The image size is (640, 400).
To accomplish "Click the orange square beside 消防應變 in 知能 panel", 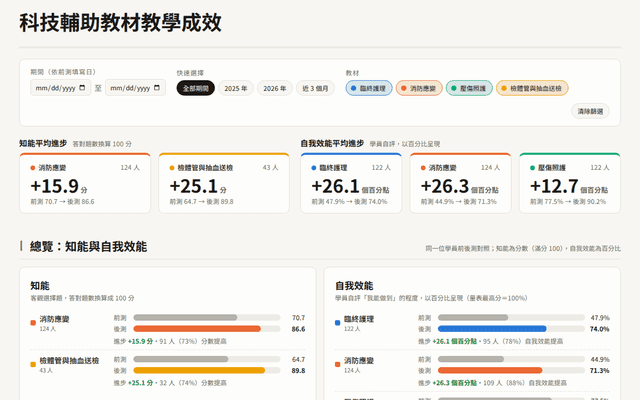I will click(33, 323).
